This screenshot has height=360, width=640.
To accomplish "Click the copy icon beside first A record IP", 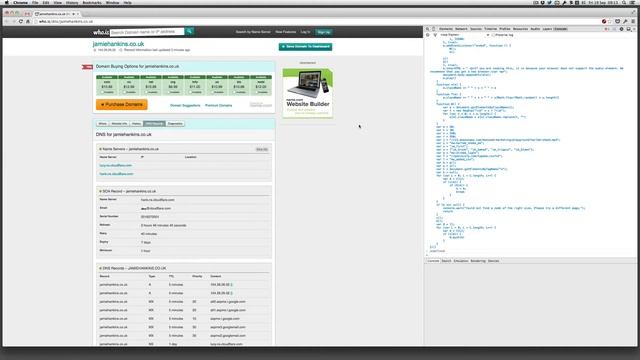I will click(x=231, y=284).
